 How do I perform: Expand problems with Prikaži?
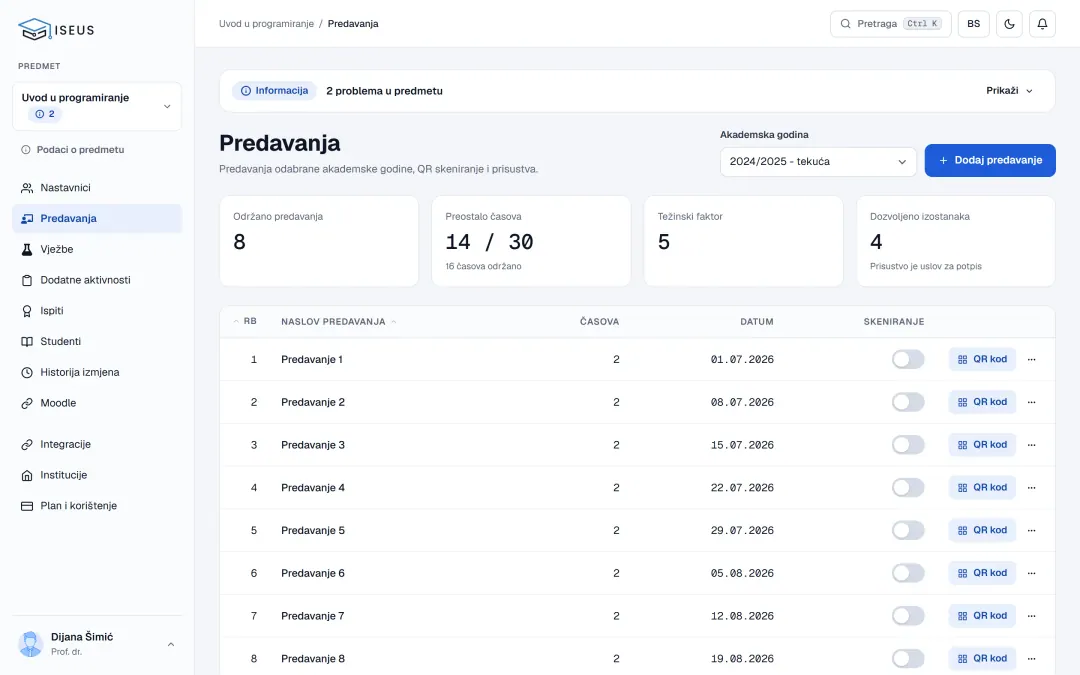click(1009, 90)
